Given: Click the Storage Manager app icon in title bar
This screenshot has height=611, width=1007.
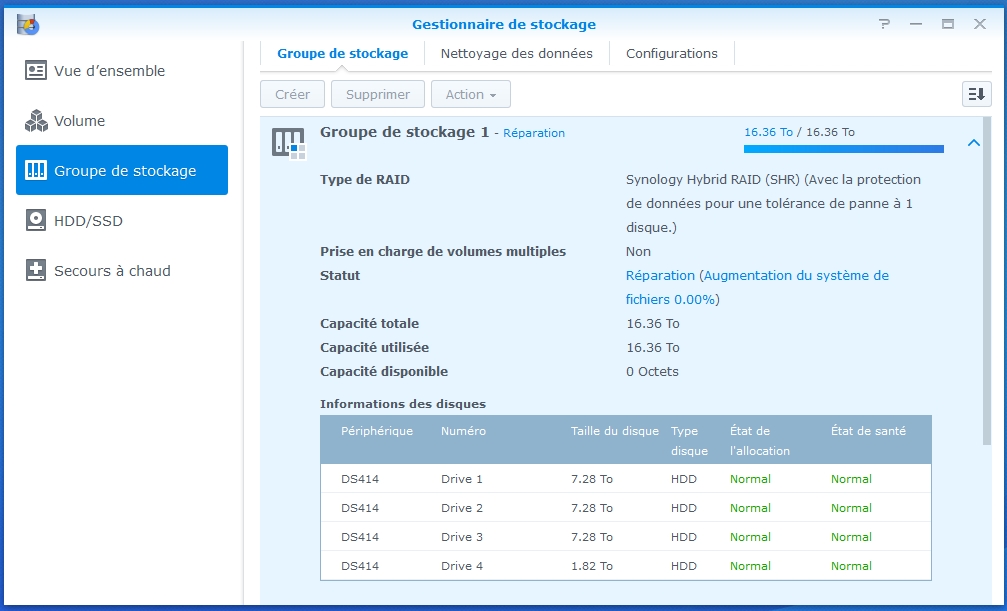Looking at the screenshot, I should pyautogui.click(x=27, y=24).
